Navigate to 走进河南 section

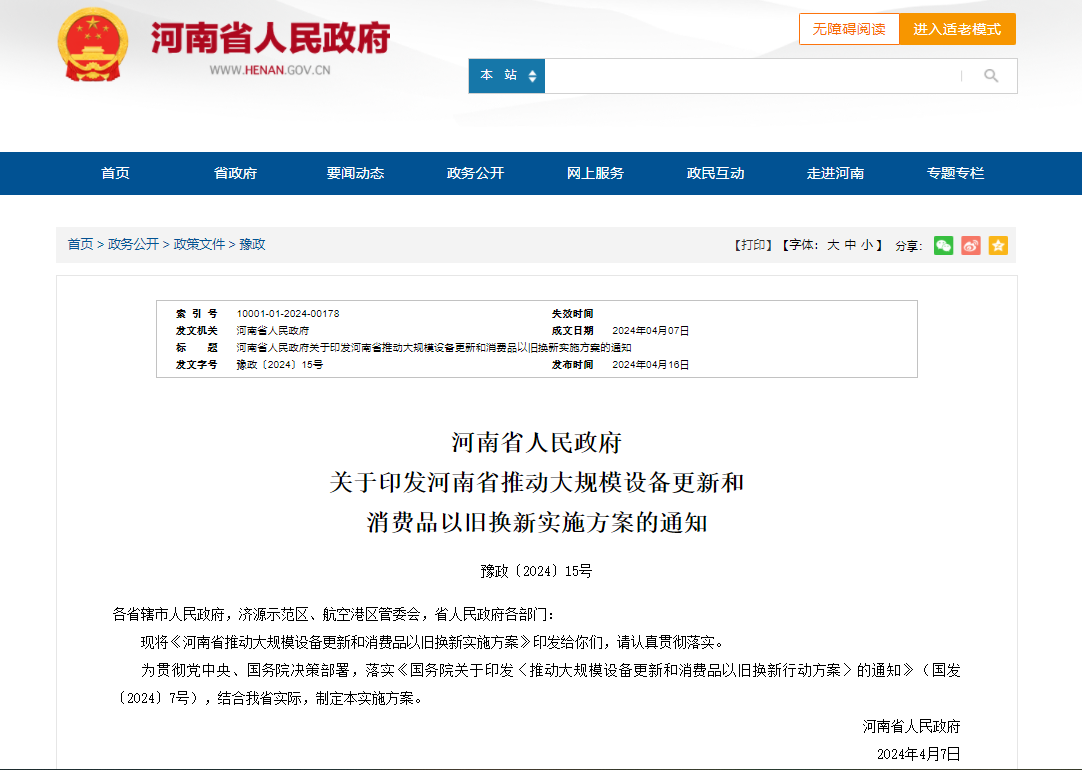(x=835, y=173)
